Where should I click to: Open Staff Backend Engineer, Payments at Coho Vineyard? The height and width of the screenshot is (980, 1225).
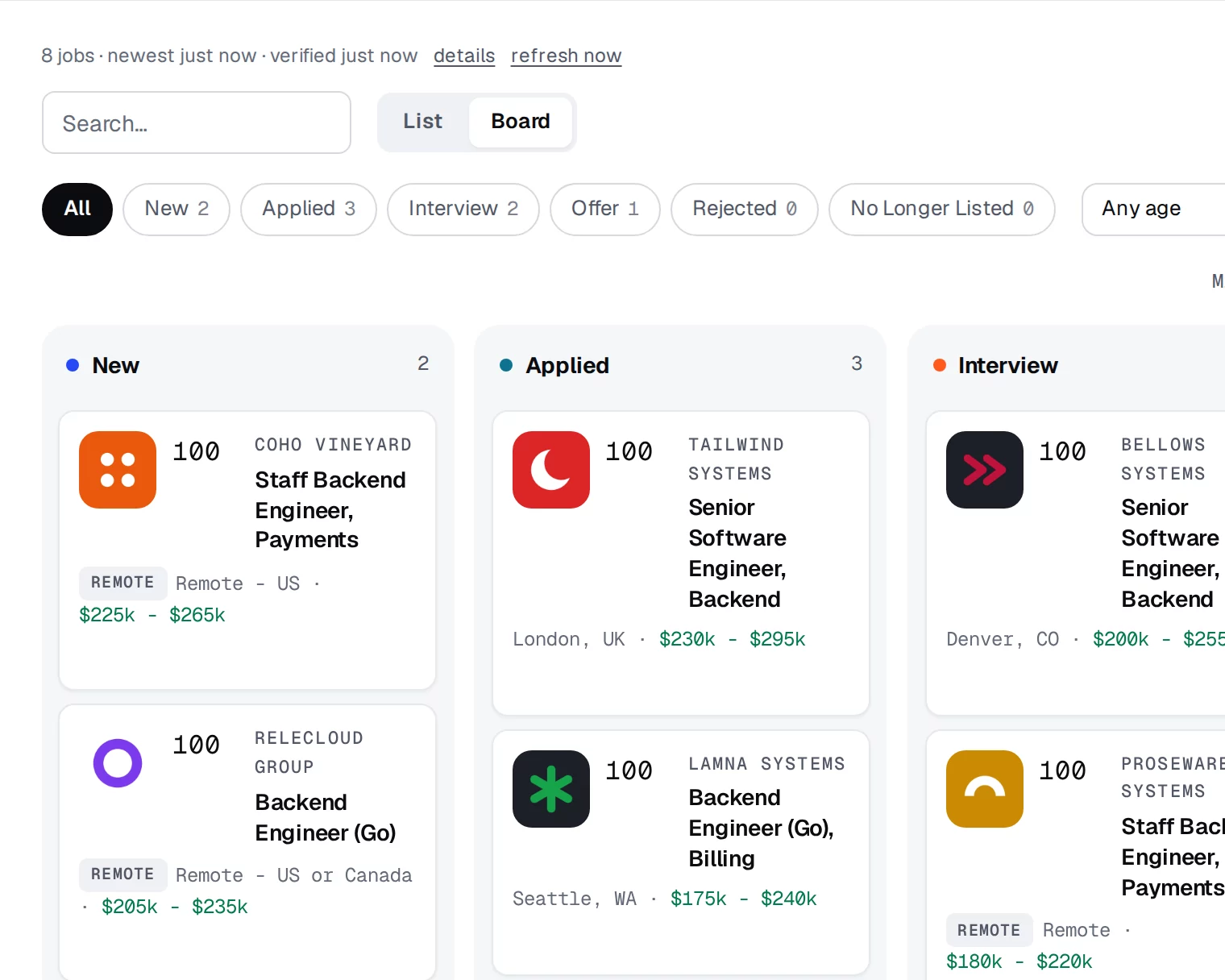330,510
